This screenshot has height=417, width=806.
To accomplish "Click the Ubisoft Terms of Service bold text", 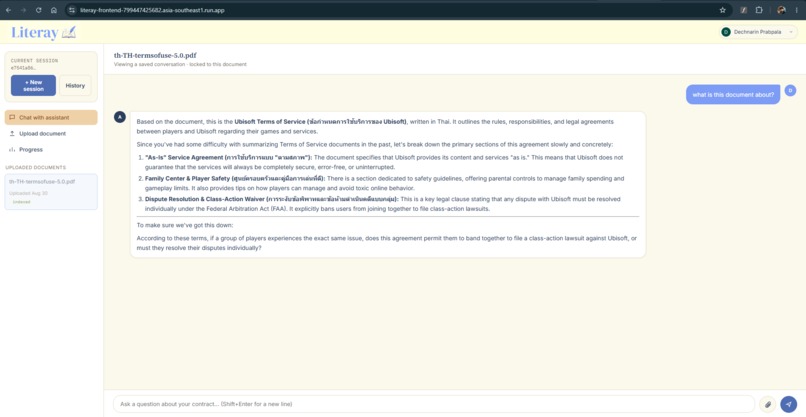I will [x=320, y=122].
